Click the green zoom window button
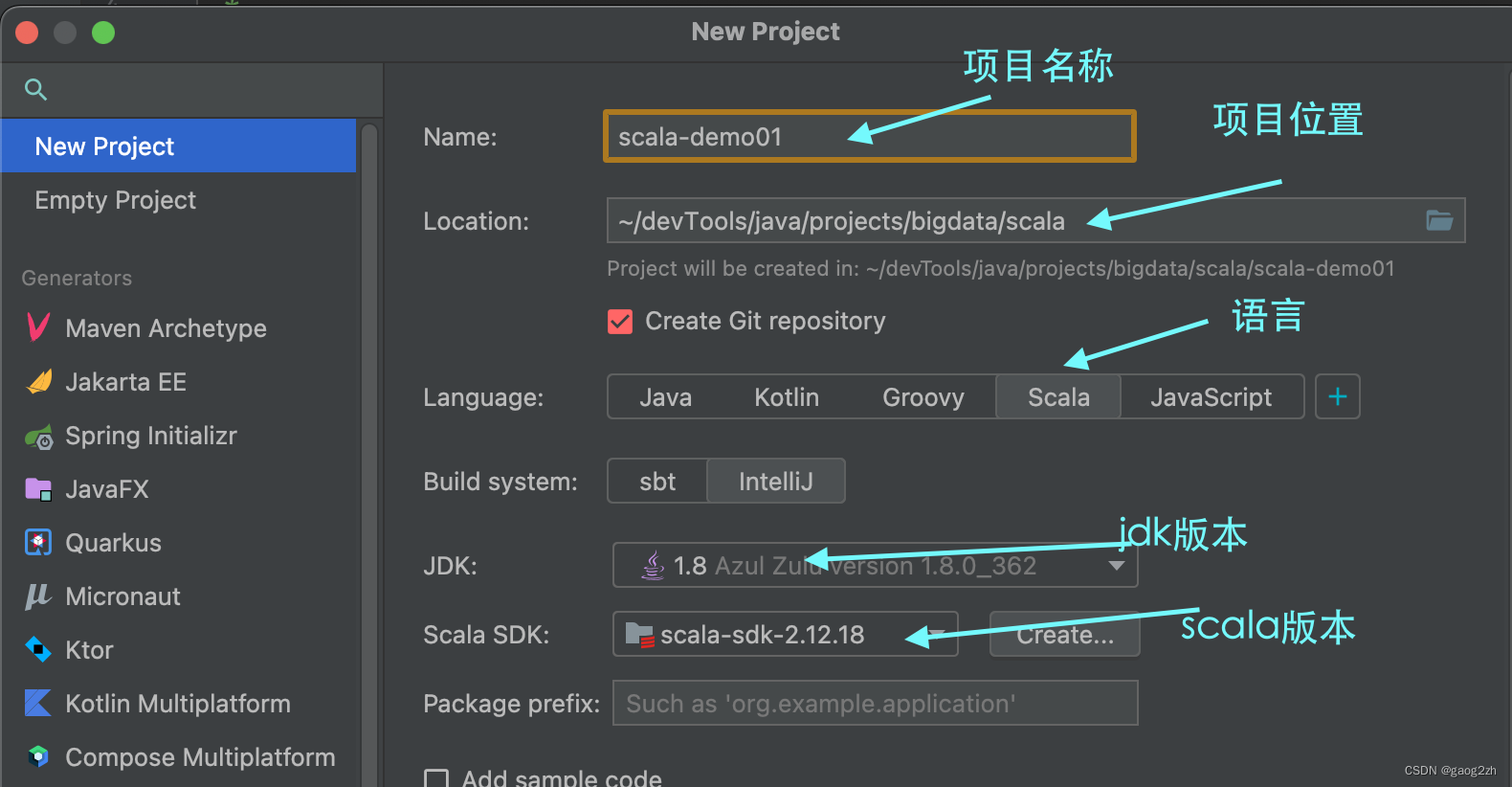Viewport: 1512px width, 787px height. [x=103, y=33]
